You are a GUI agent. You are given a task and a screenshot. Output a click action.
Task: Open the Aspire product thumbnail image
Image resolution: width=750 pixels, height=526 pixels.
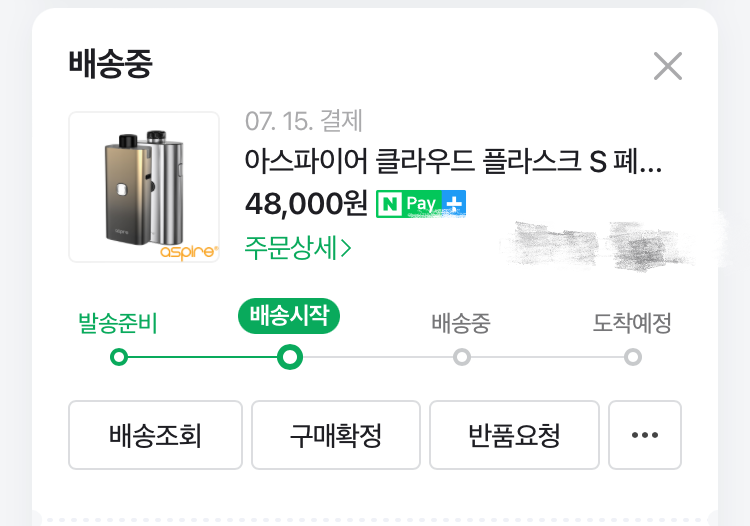point(144,187)
